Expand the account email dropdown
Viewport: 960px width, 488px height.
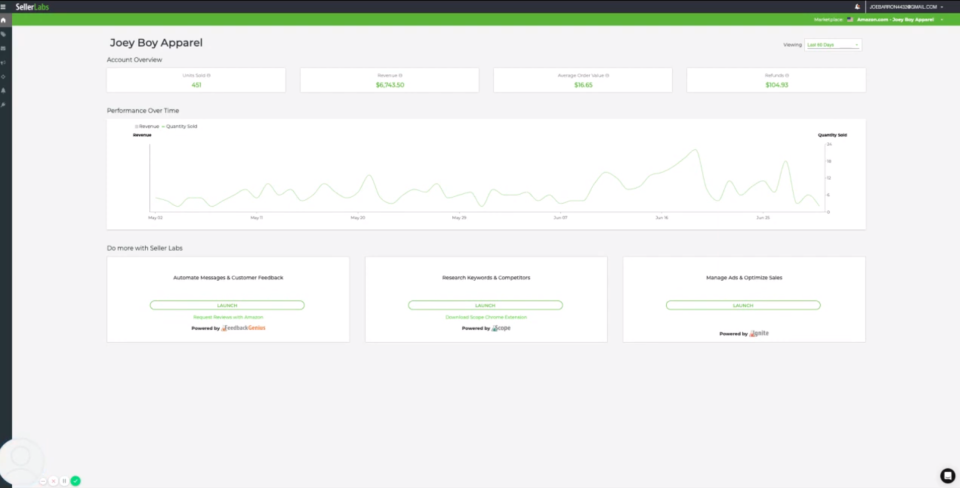[x=906, y=7]
